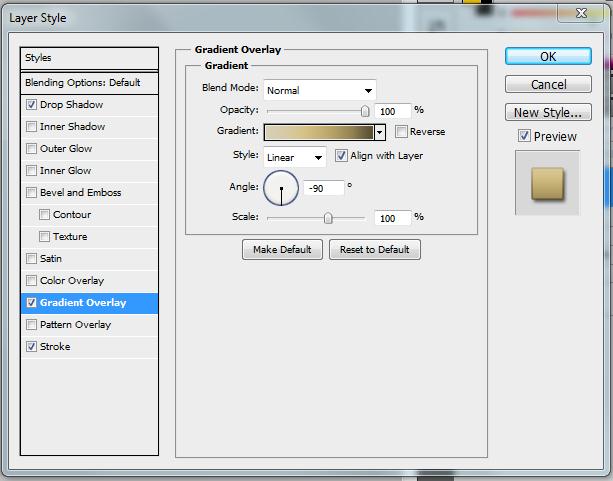Disable Align with Layer checkbox
This screenshot has width=613, height=481.
(x=341, y=156)
